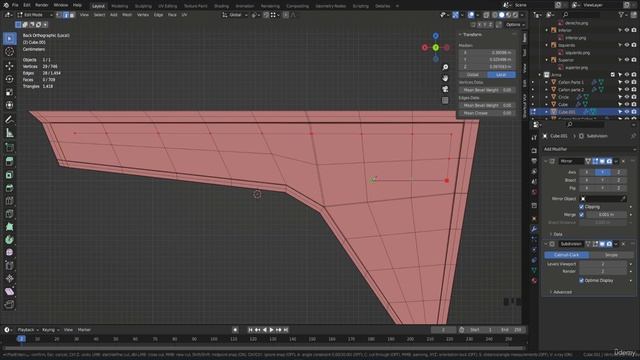The image size is (640, 360).
Task: Open the Playback dropdown in timeline
Action: coord(28,330)
